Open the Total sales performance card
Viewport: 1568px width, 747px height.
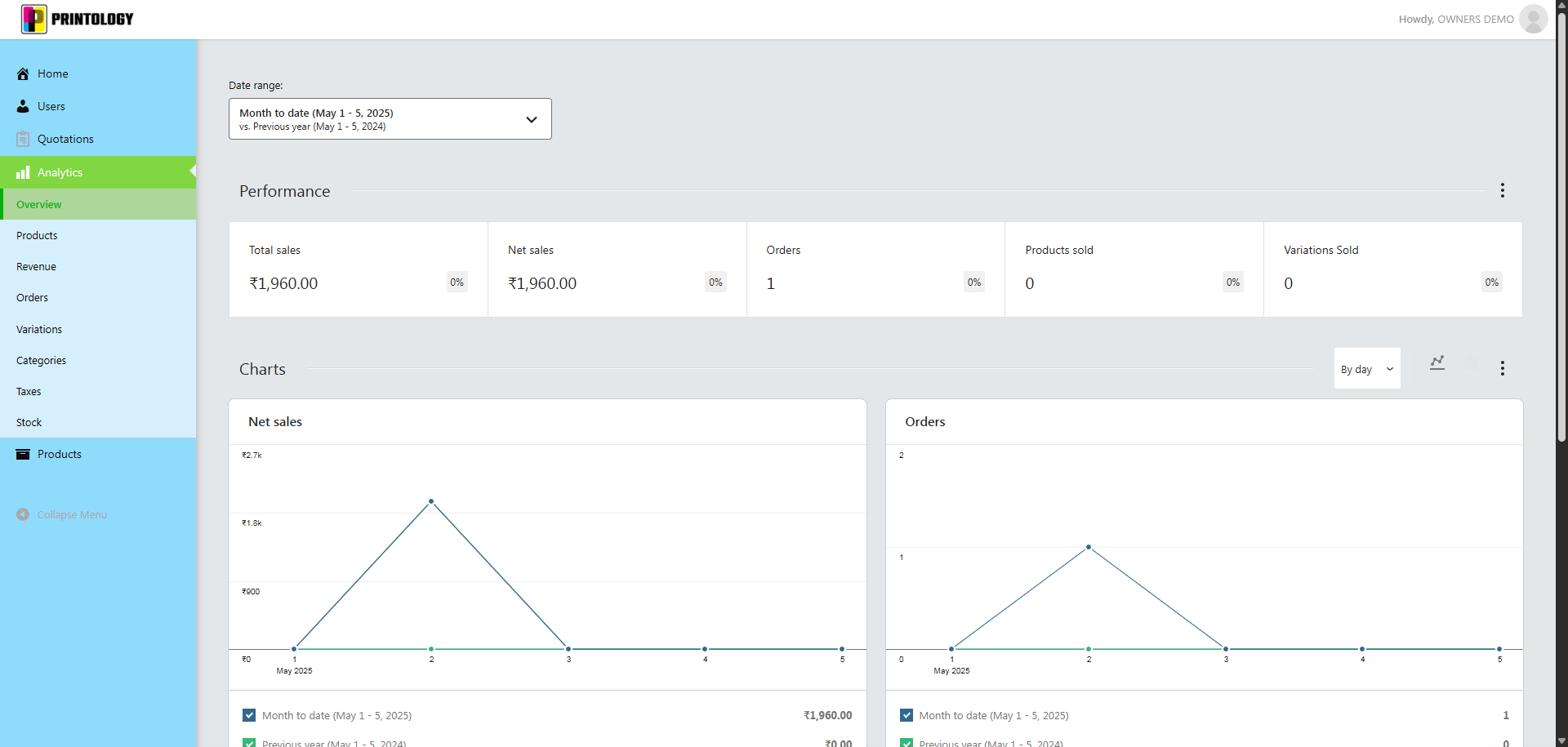[359, 269]
